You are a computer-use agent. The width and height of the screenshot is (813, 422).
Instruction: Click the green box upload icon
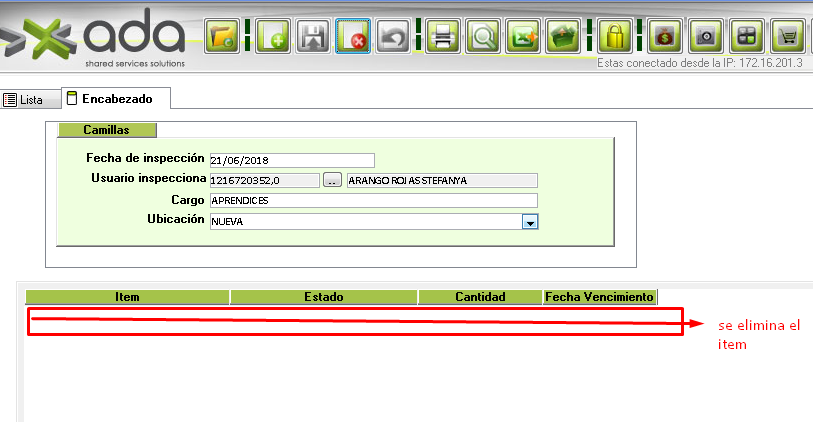pos(563,36)
